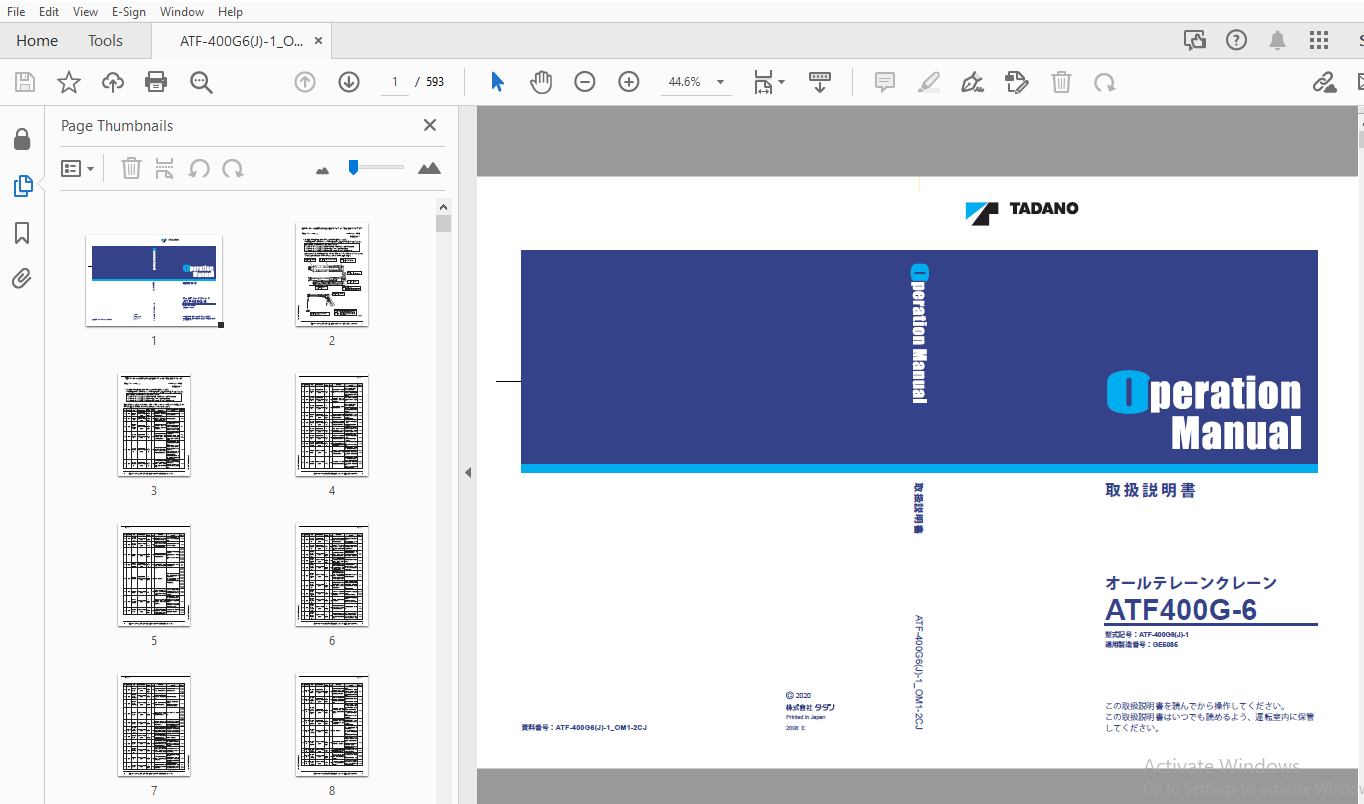Open fit page width tool

coord(768,82)
